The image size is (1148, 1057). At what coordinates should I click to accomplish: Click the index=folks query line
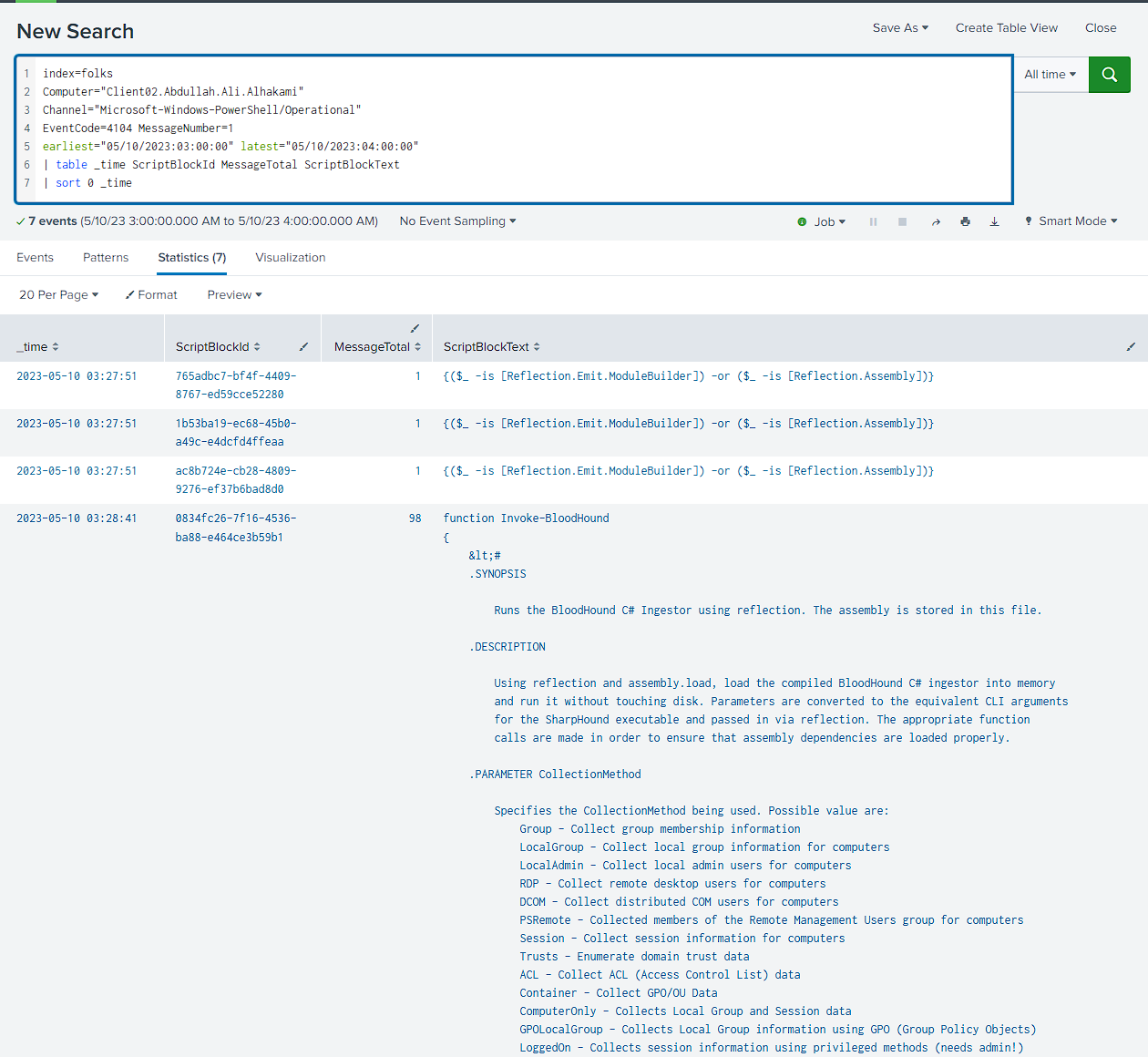(77, 74)
